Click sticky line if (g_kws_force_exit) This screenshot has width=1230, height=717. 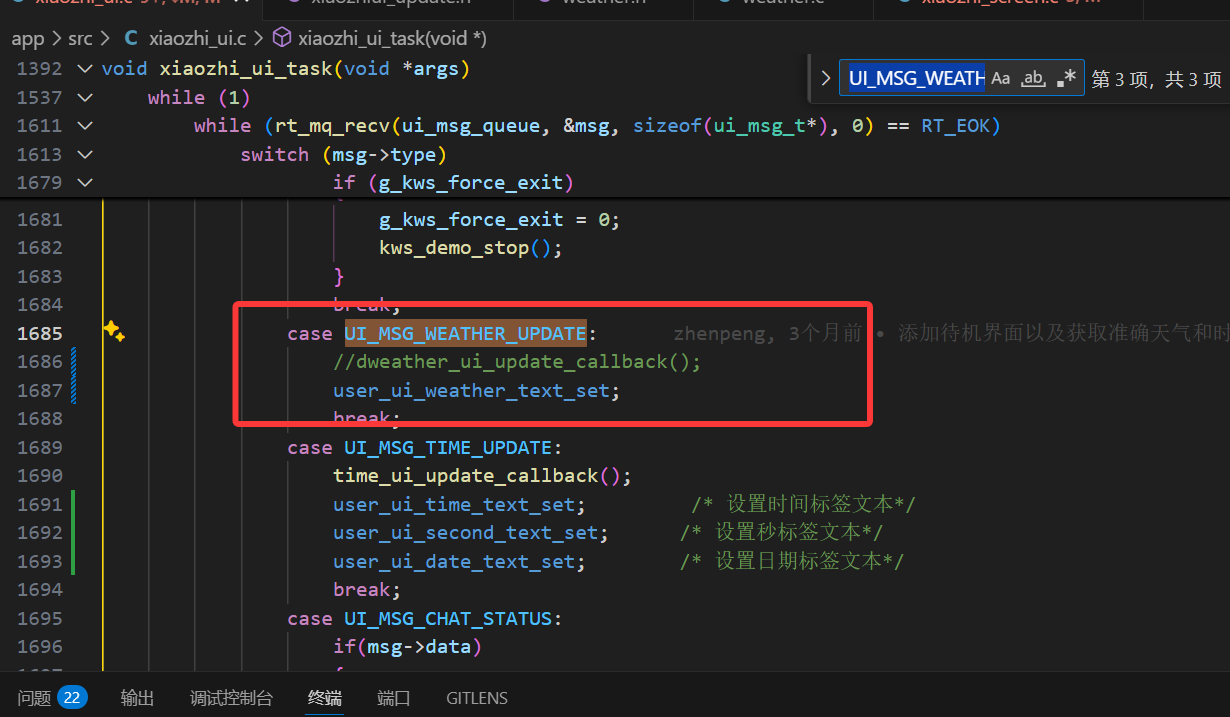click(454, 182)
